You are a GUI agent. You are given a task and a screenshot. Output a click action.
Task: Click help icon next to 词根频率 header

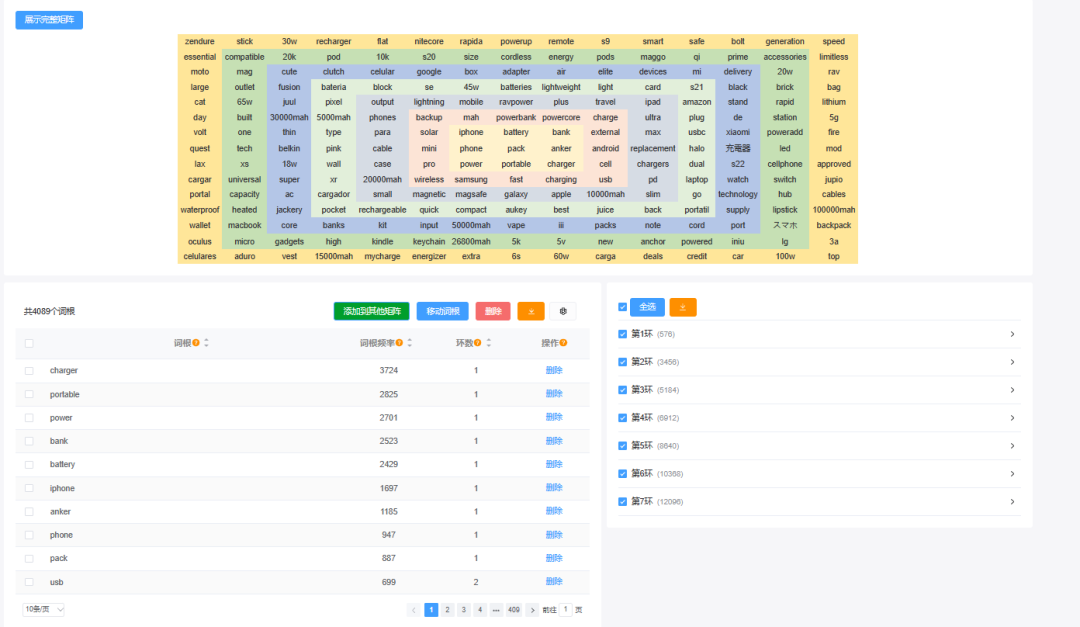click(x=399, y=343)
